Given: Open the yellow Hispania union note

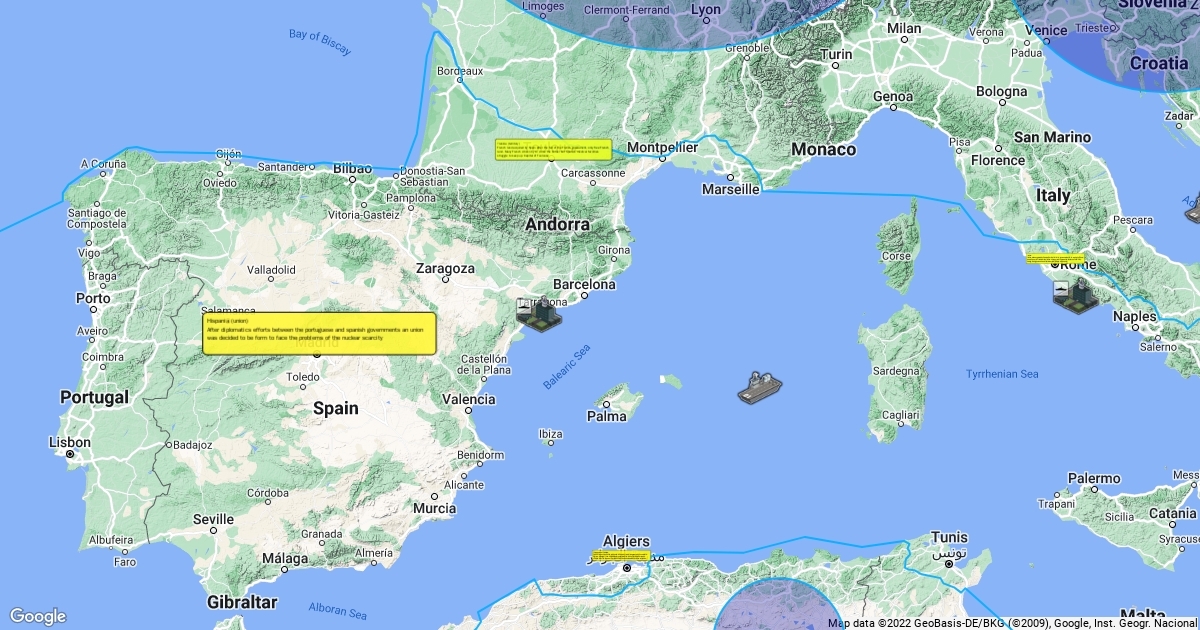Looking at the screenshot, I should 320,333.
